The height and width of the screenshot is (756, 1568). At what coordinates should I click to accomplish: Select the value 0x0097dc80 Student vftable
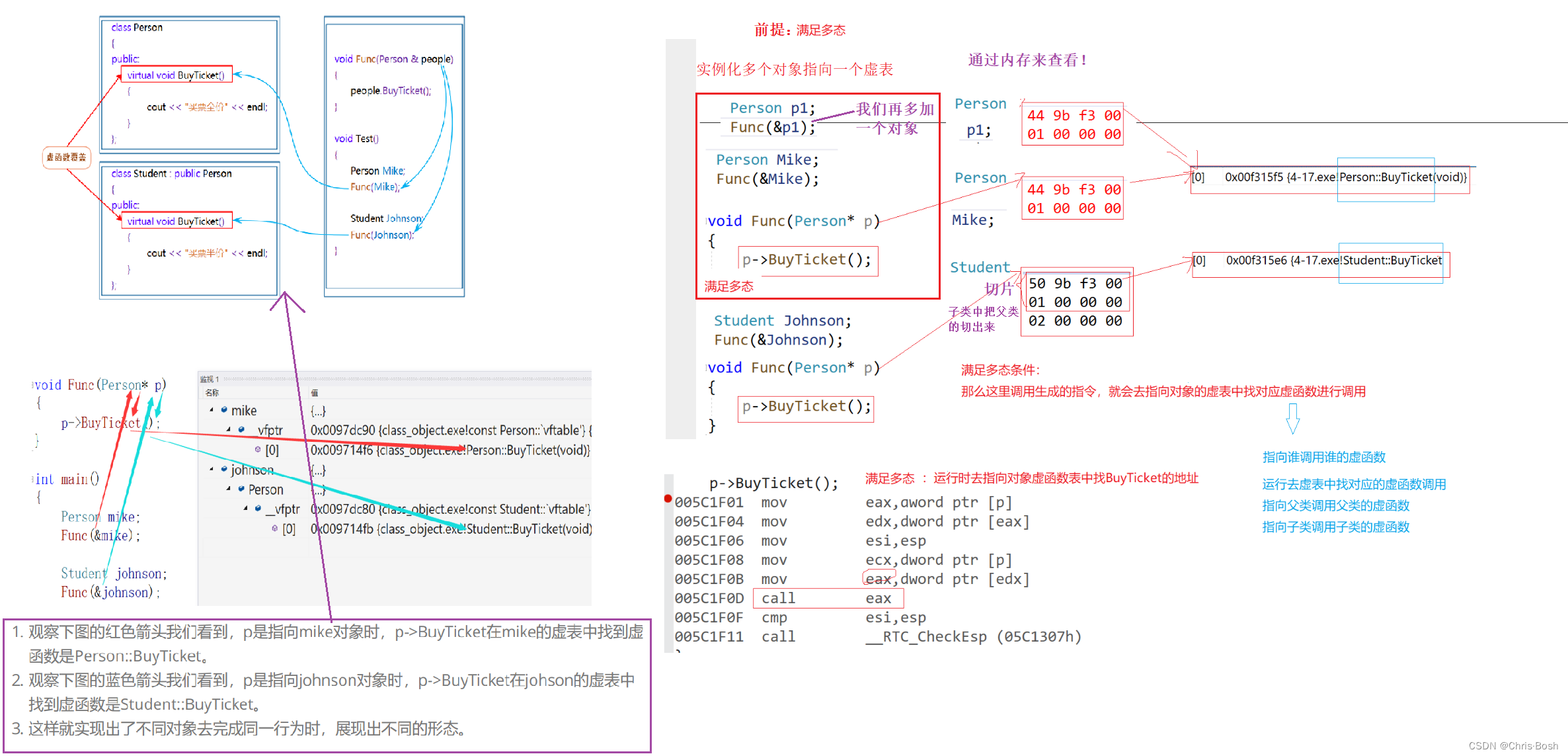pyautogui.click(x=451, y=509)
